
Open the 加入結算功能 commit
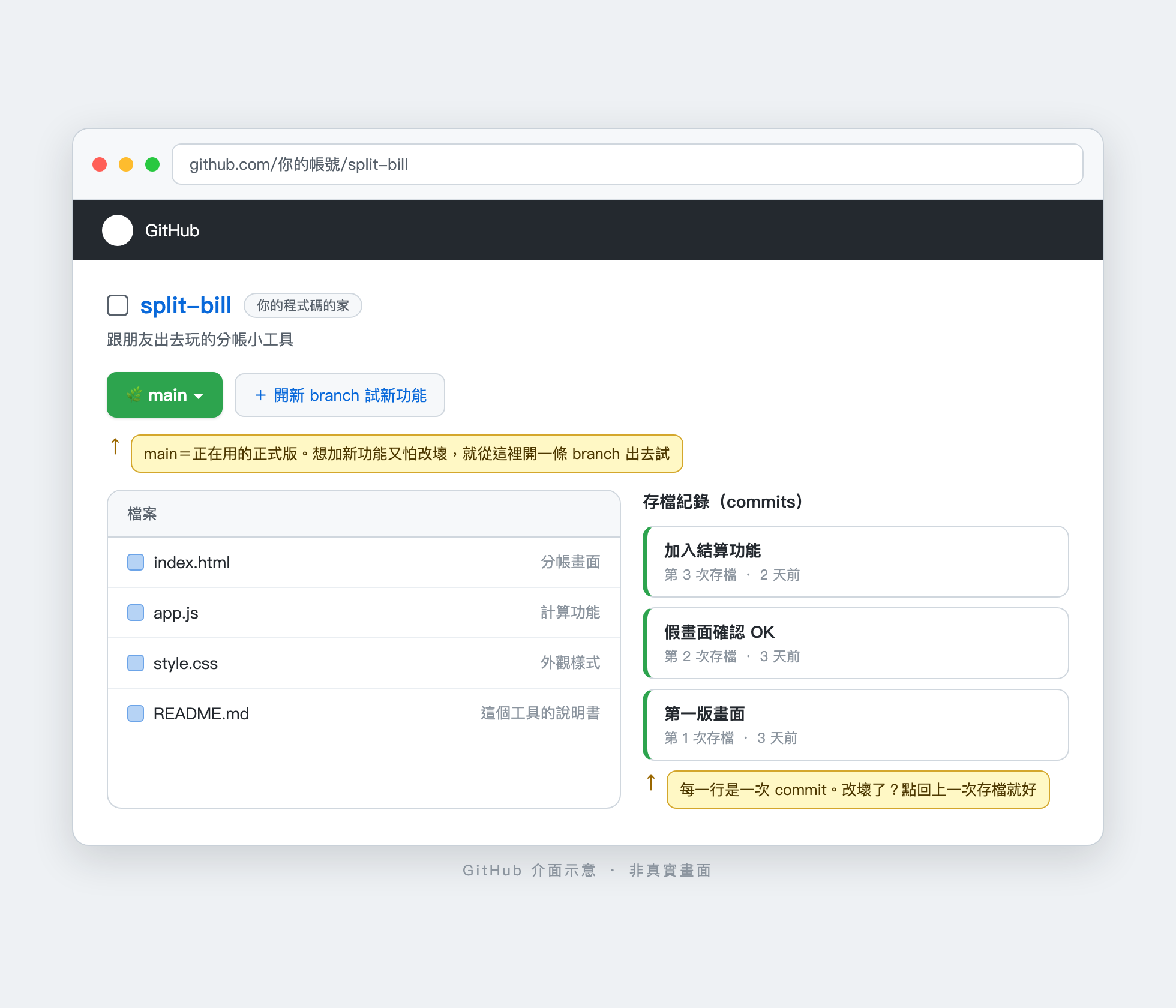[856, 562]
